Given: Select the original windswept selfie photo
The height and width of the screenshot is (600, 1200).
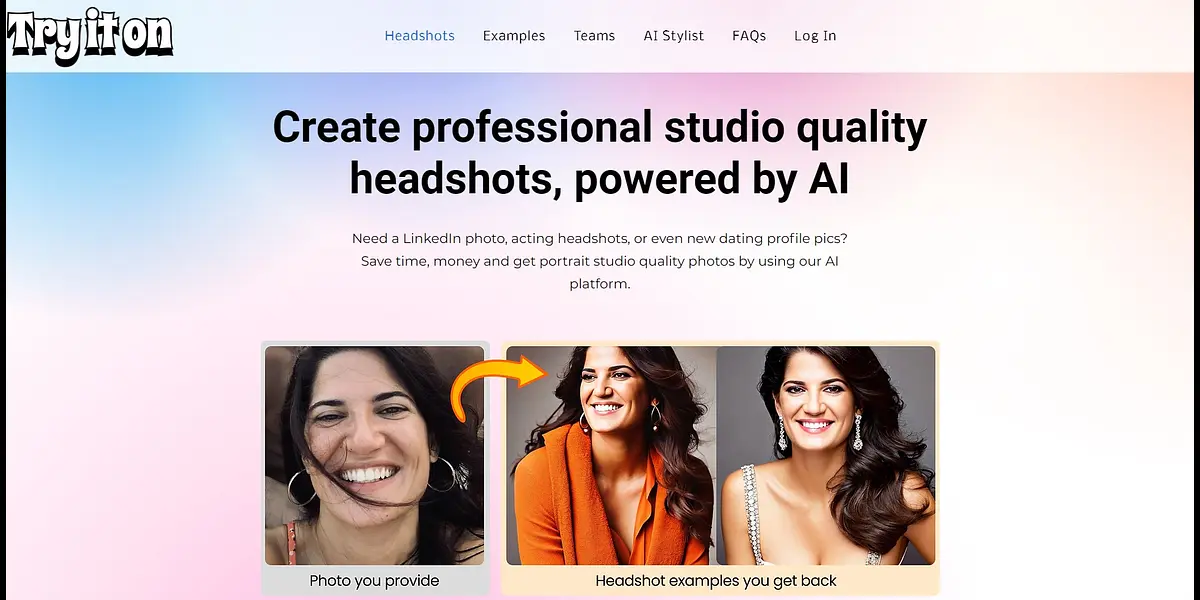Looking at the screenshot, I should click(x=374, y=456).
